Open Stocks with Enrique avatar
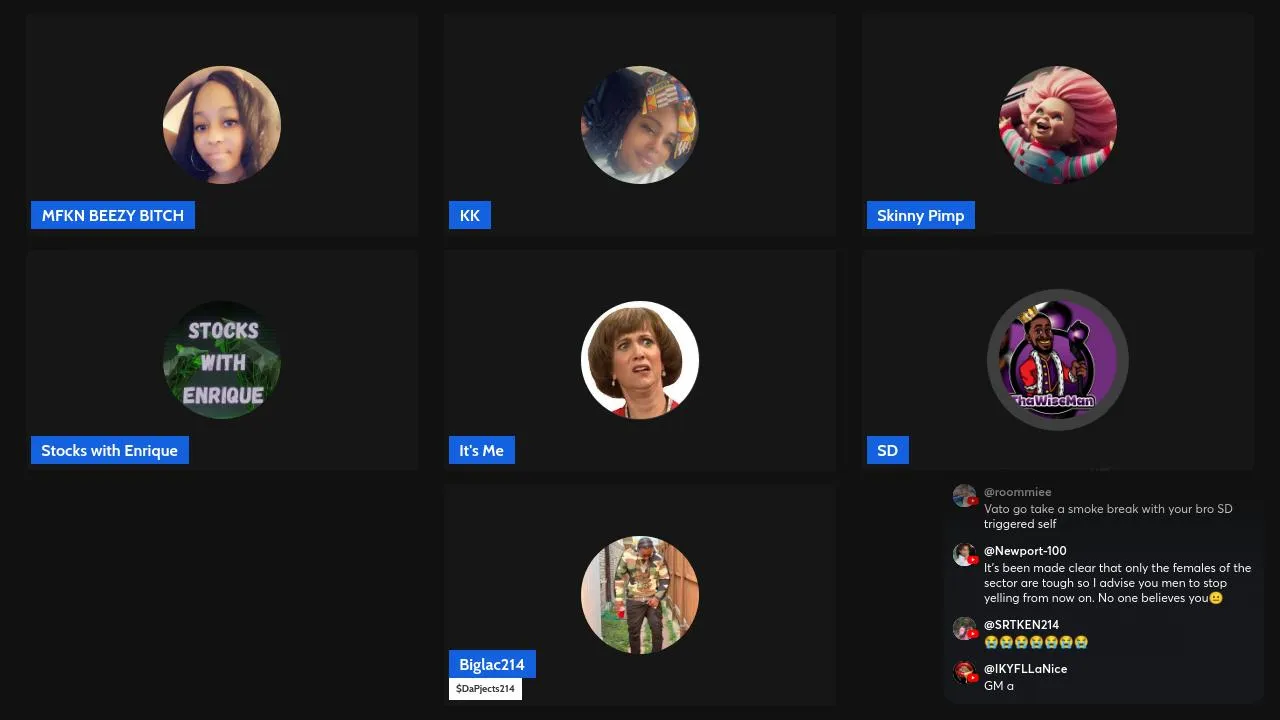The width and height of the screenshot is (1280, 720). tap(222, 360)
